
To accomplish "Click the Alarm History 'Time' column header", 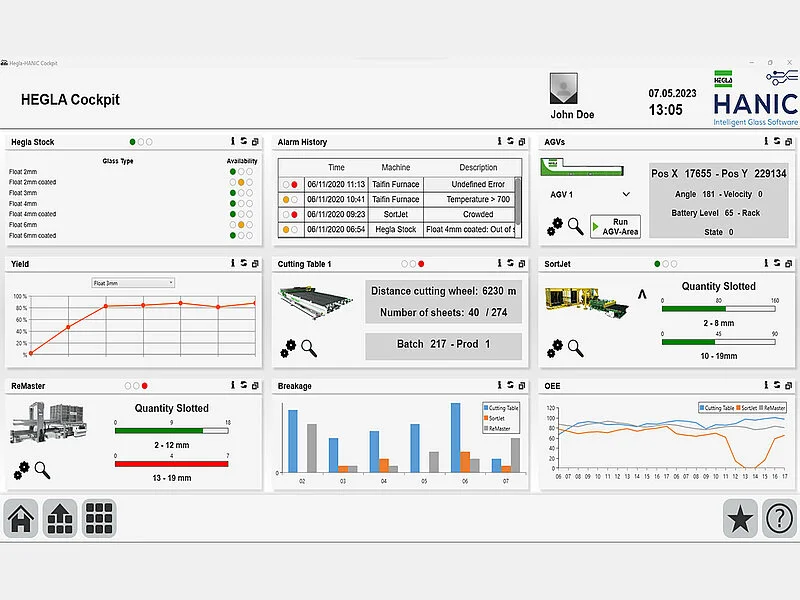I will pyautogui.click(x=336, y=167).
